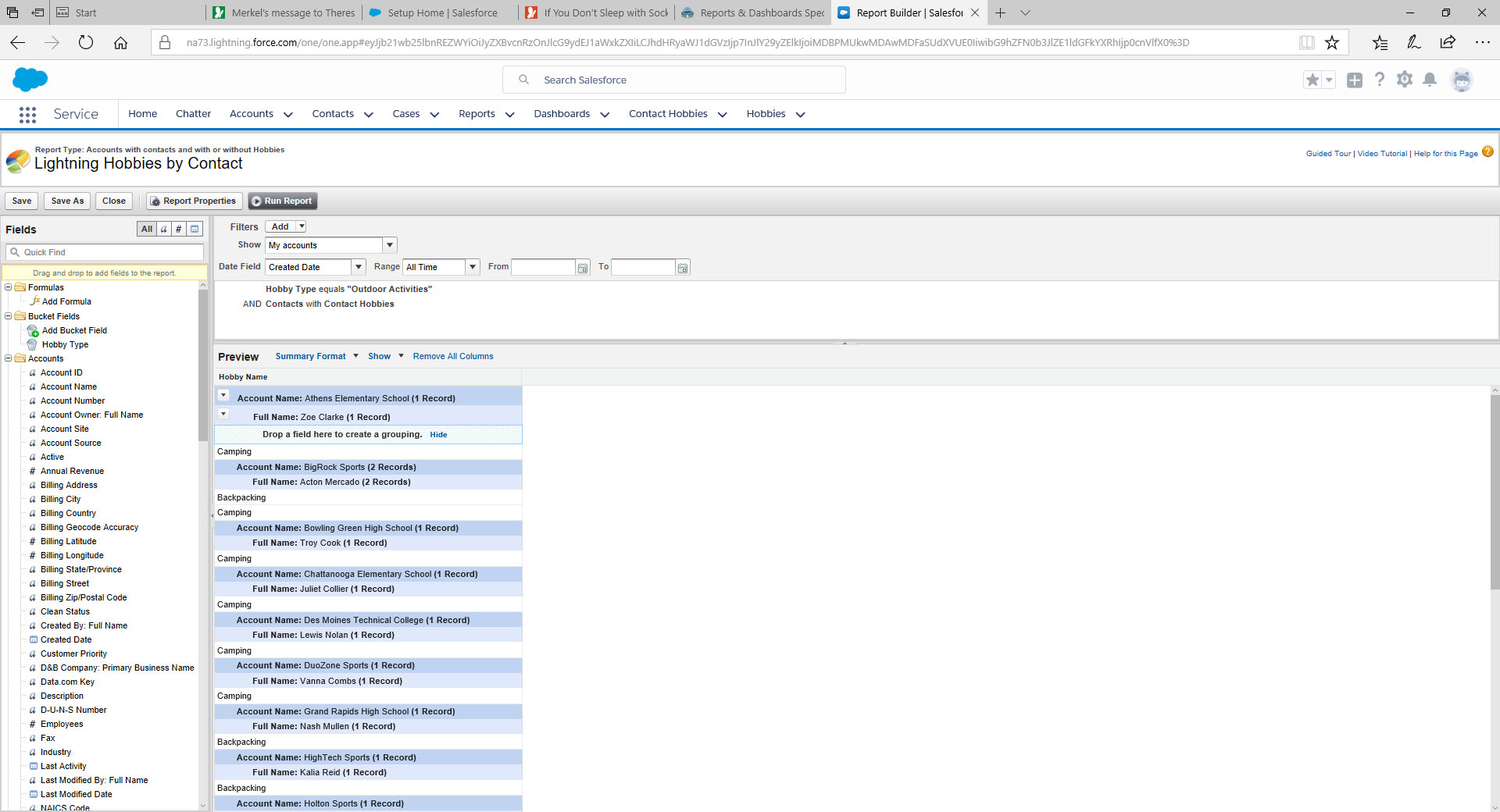Open the global actions plus icon

pos(1355,80)
